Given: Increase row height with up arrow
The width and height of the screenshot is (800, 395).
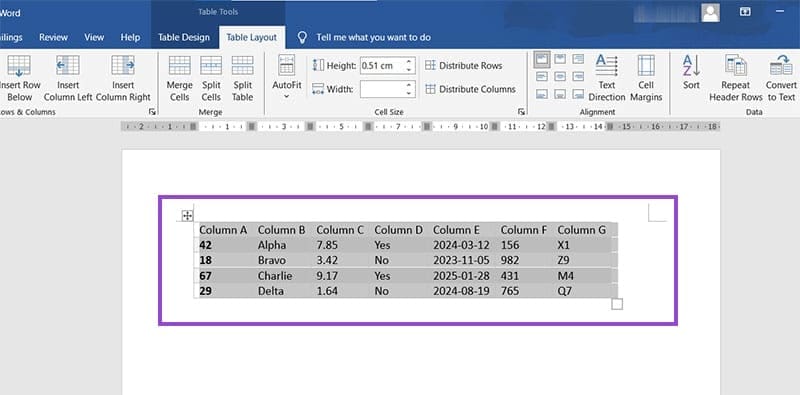Looking at the screenshot, I should [x=409, y=62].
